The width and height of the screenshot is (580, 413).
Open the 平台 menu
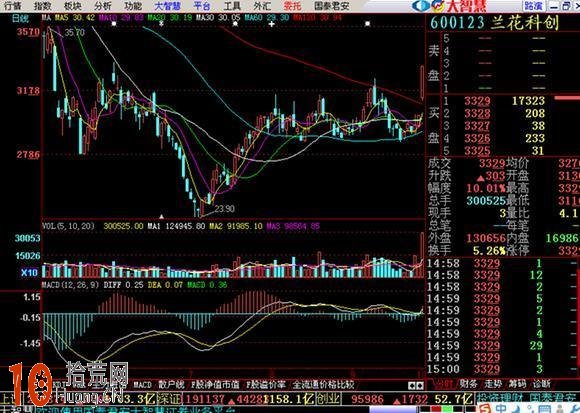[202, 6]
